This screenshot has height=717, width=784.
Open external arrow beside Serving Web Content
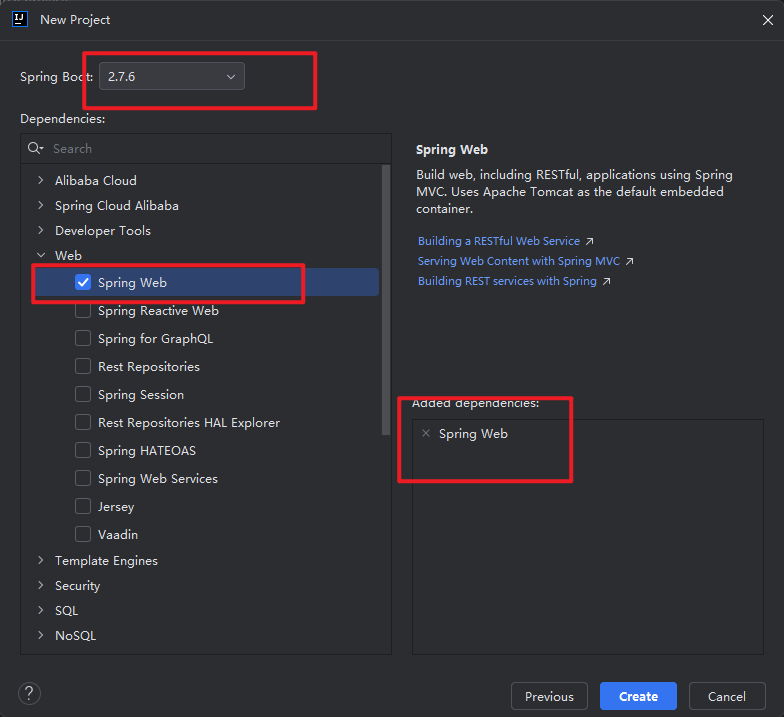click(630, 262)
